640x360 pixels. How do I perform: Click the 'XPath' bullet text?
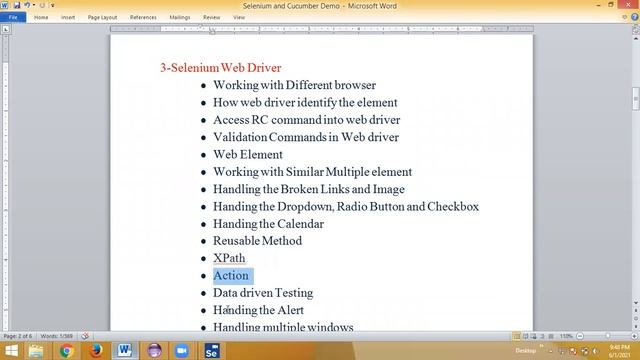click(x=229, y=258)
